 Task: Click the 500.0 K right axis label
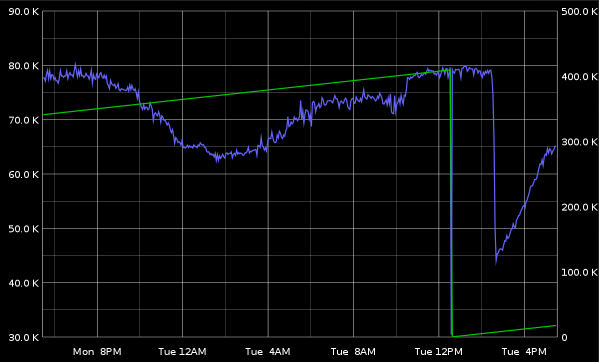[x=579, y=12]
